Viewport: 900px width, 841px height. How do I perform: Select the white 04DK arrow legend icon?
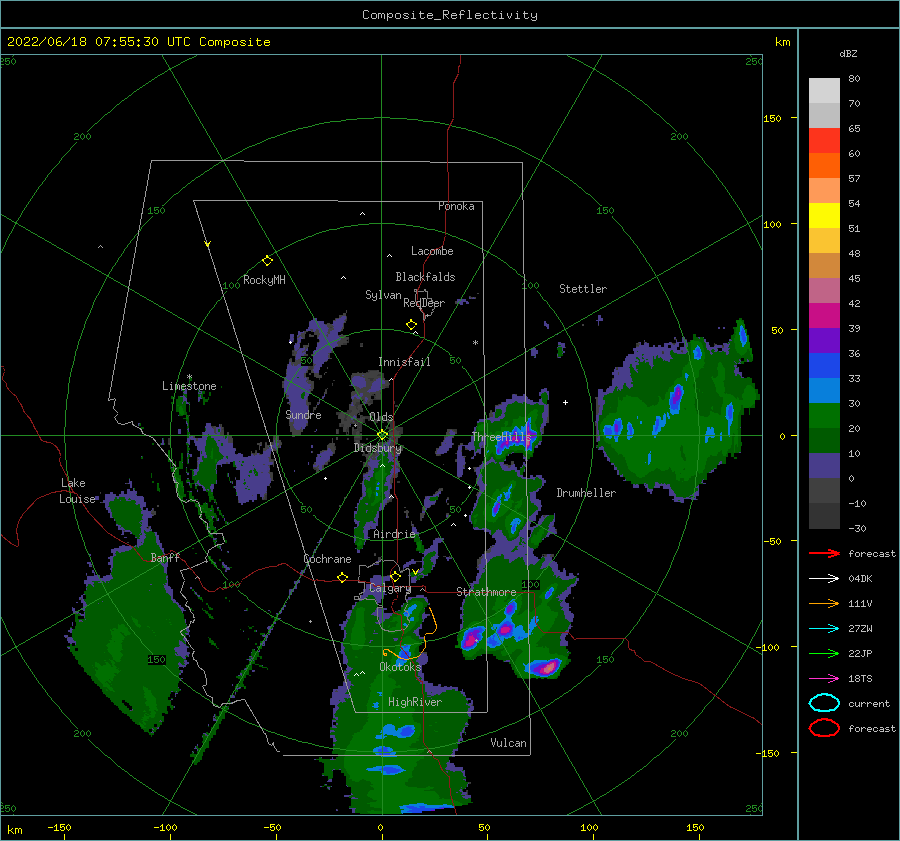click(824, 579)
